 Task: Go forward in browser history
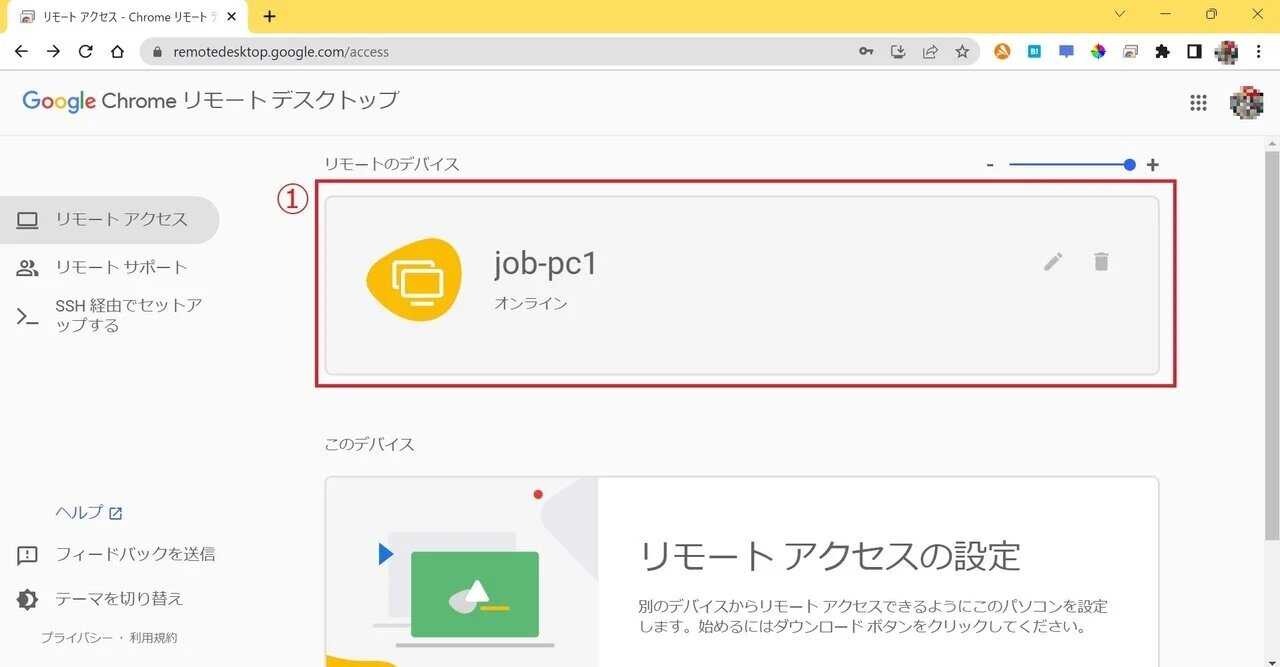tap(53, 52)
